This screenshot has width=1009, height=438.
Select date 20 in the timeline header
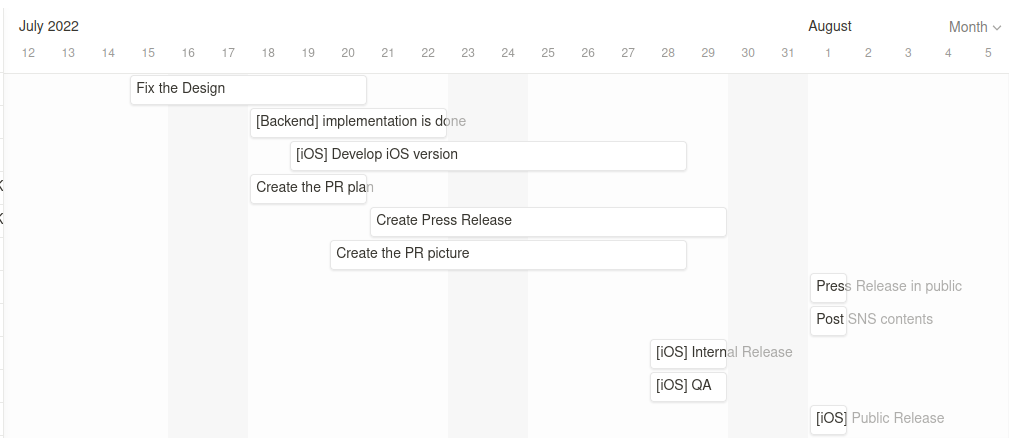pos(348,53)
